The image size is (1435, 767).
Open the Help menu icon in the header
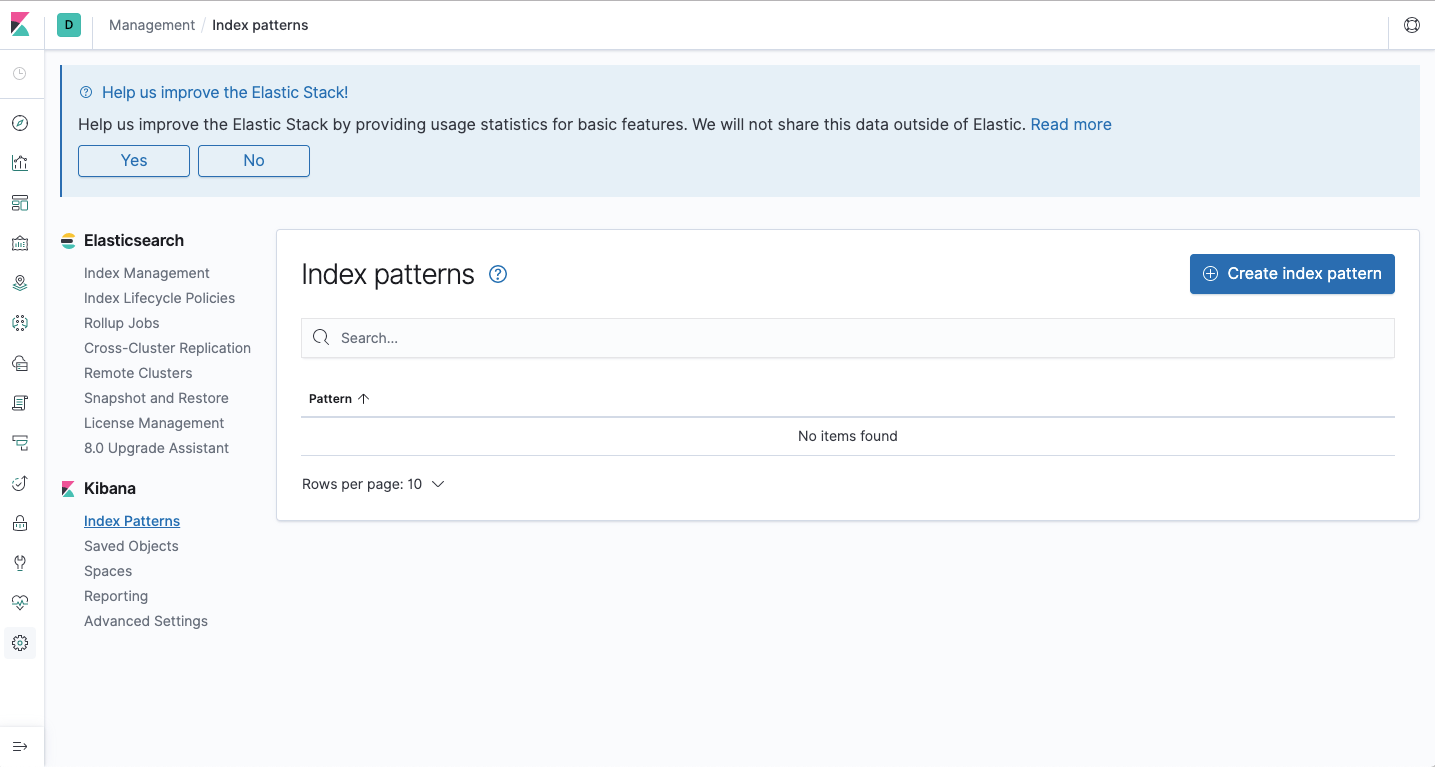1412,25
